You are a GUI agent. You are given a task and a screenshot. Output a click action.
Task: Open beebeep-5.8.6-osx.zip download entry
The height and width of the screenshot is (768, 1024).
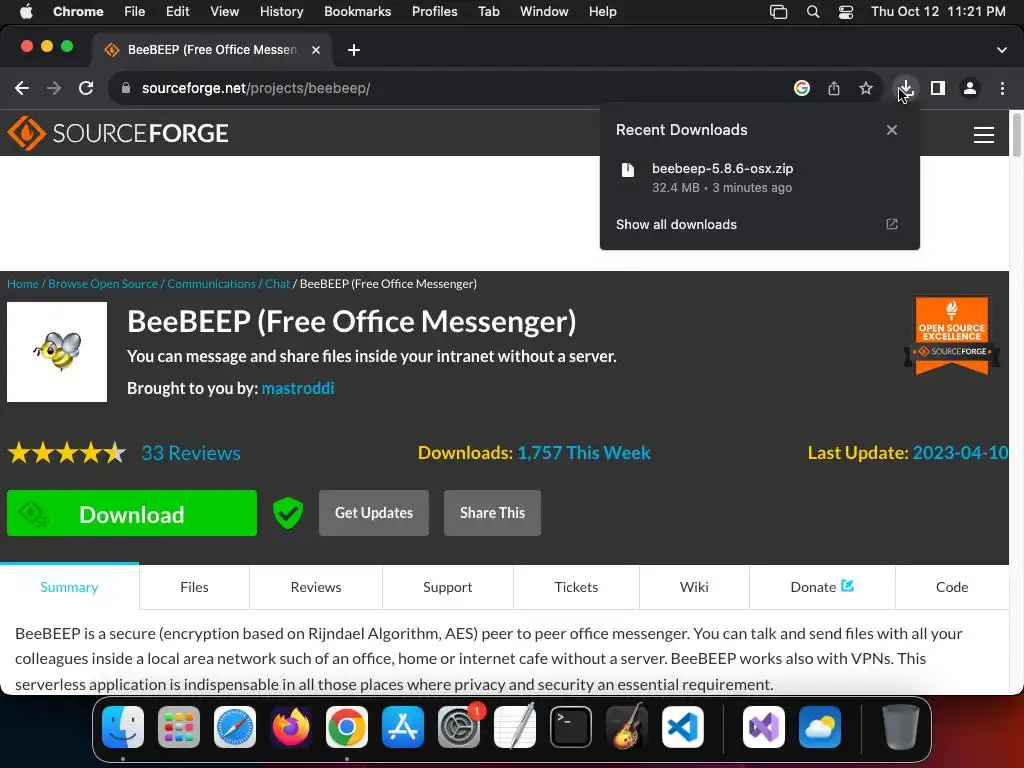[760, 178]
